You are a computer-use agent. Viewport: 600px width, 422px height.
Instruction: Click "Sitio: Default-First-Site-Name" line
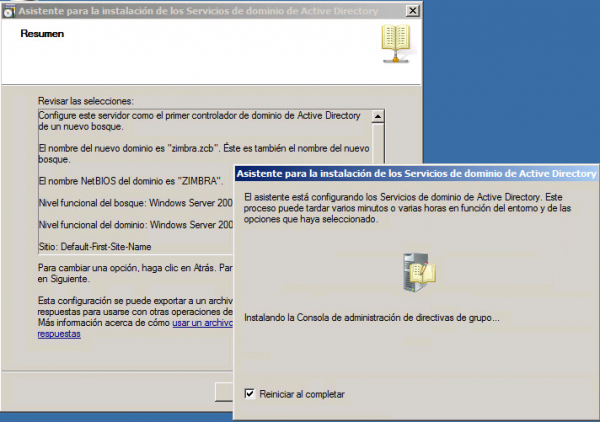click(x=95, y=247)
